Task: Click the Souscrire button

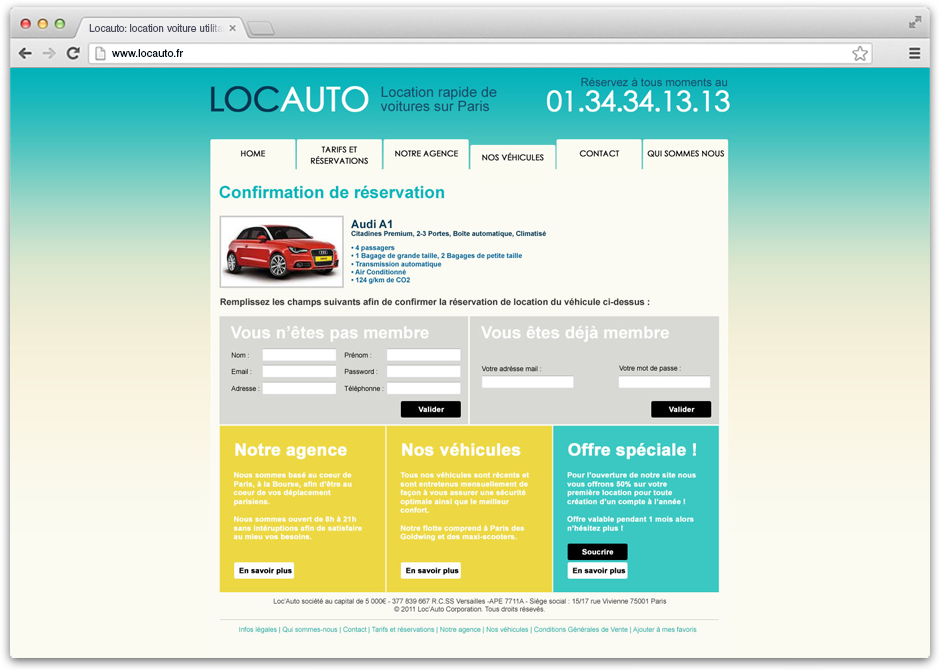Action: [x=597, y=552]
